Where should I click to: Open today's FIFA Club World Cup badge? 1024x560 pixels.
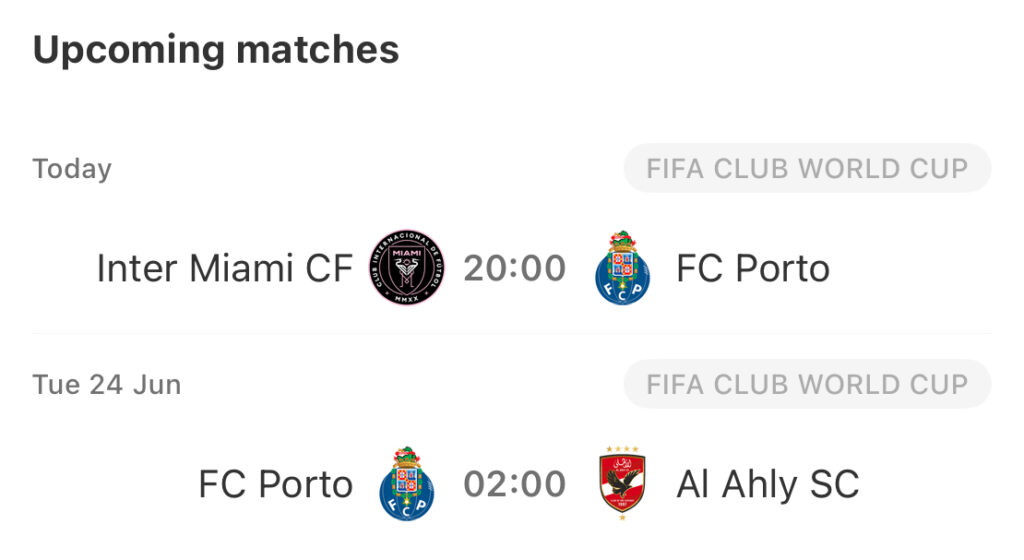coord(807,168)
